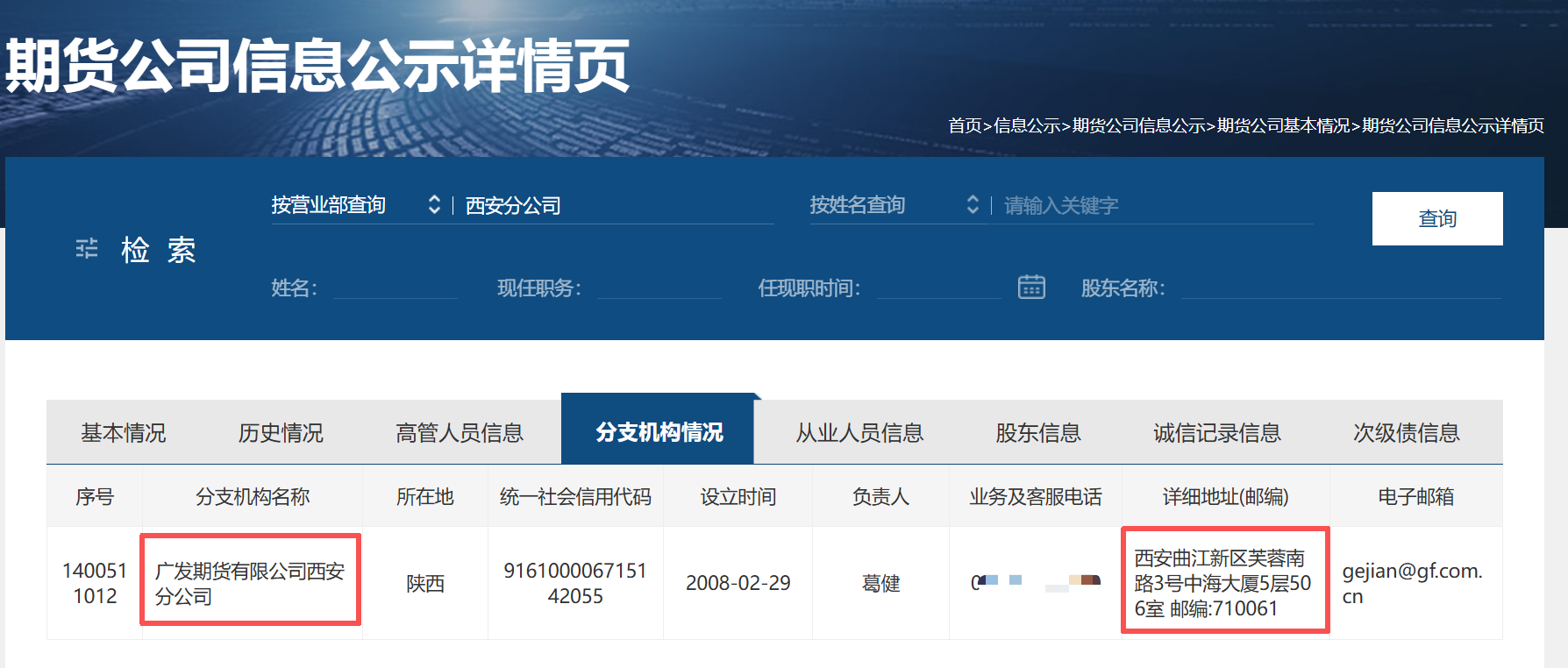Select credit code 916100006715142055

pyautogui.click(x=575, y=583)
